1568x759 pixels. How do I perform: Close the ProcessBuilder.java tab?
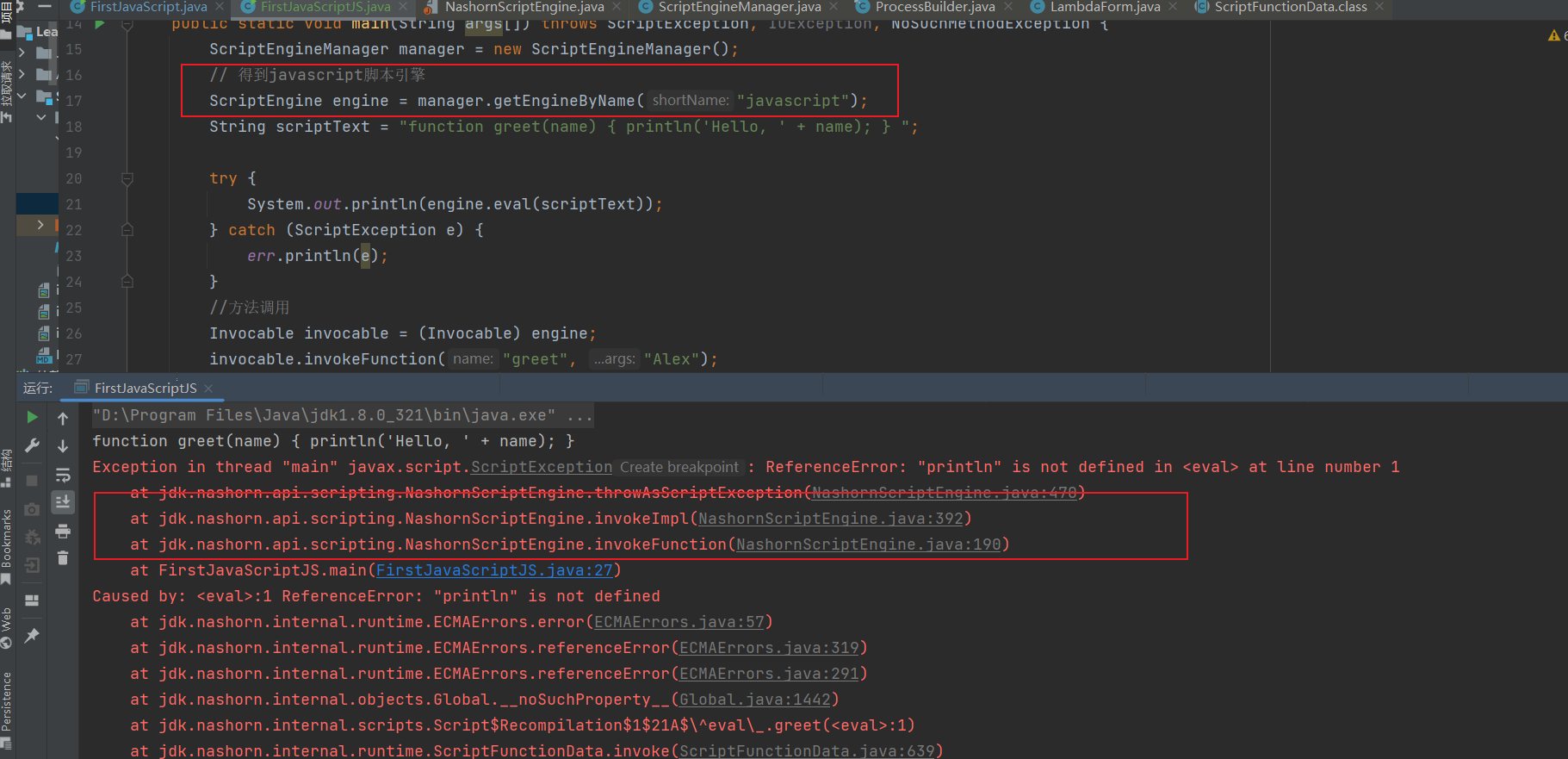click(x=1008, y=7)
